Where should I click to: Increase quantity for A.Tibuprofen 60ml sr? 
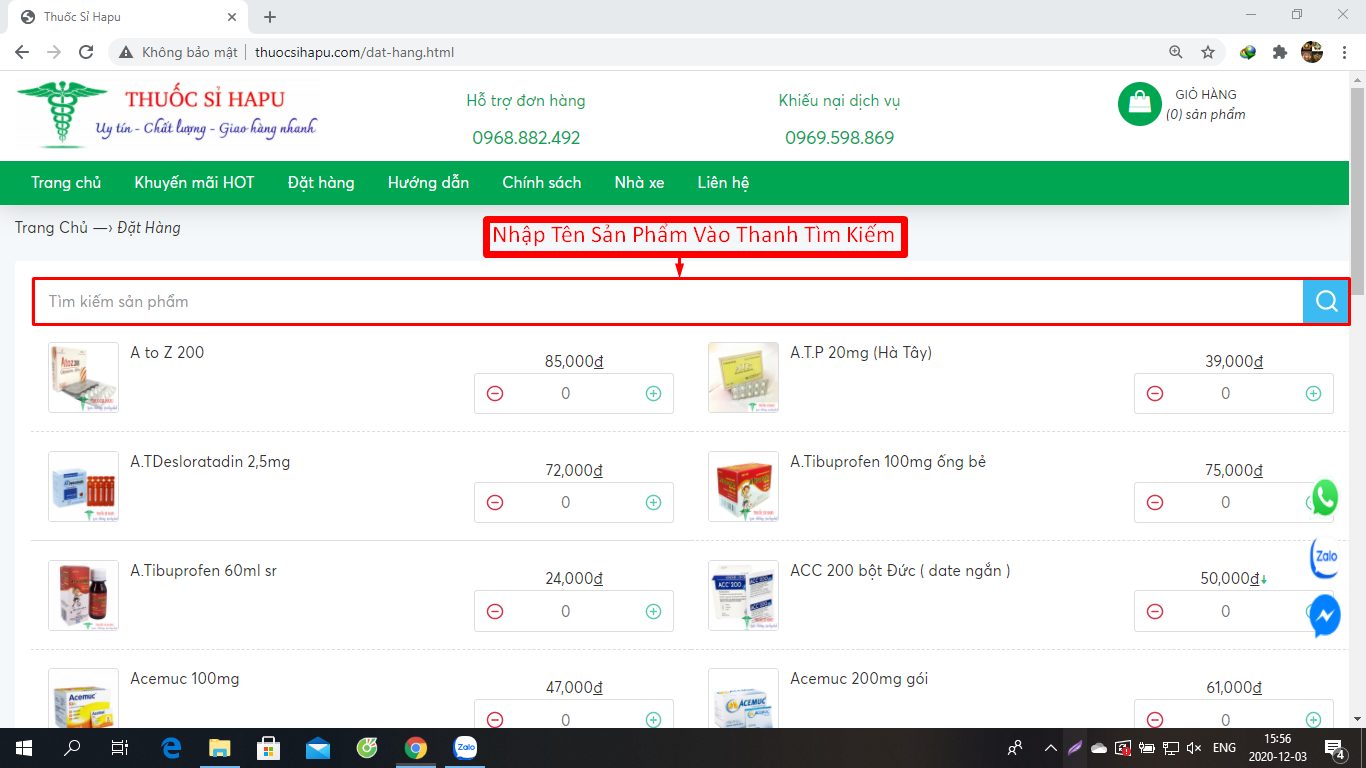pyautogui.click(x=653, y=611)
